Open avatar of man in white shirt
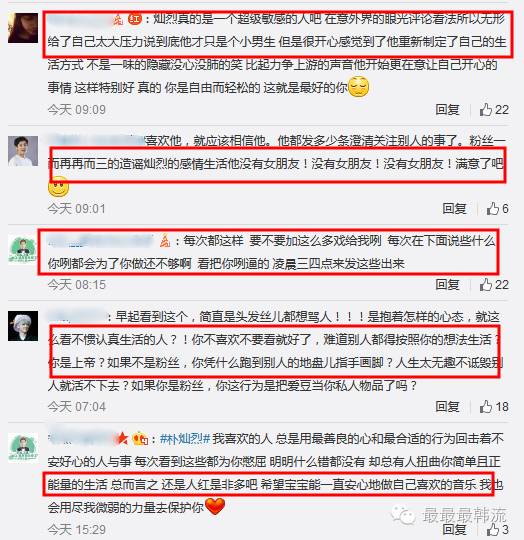Image resolution: width=524 pixels, height=540 pixels. pos(23,151)
